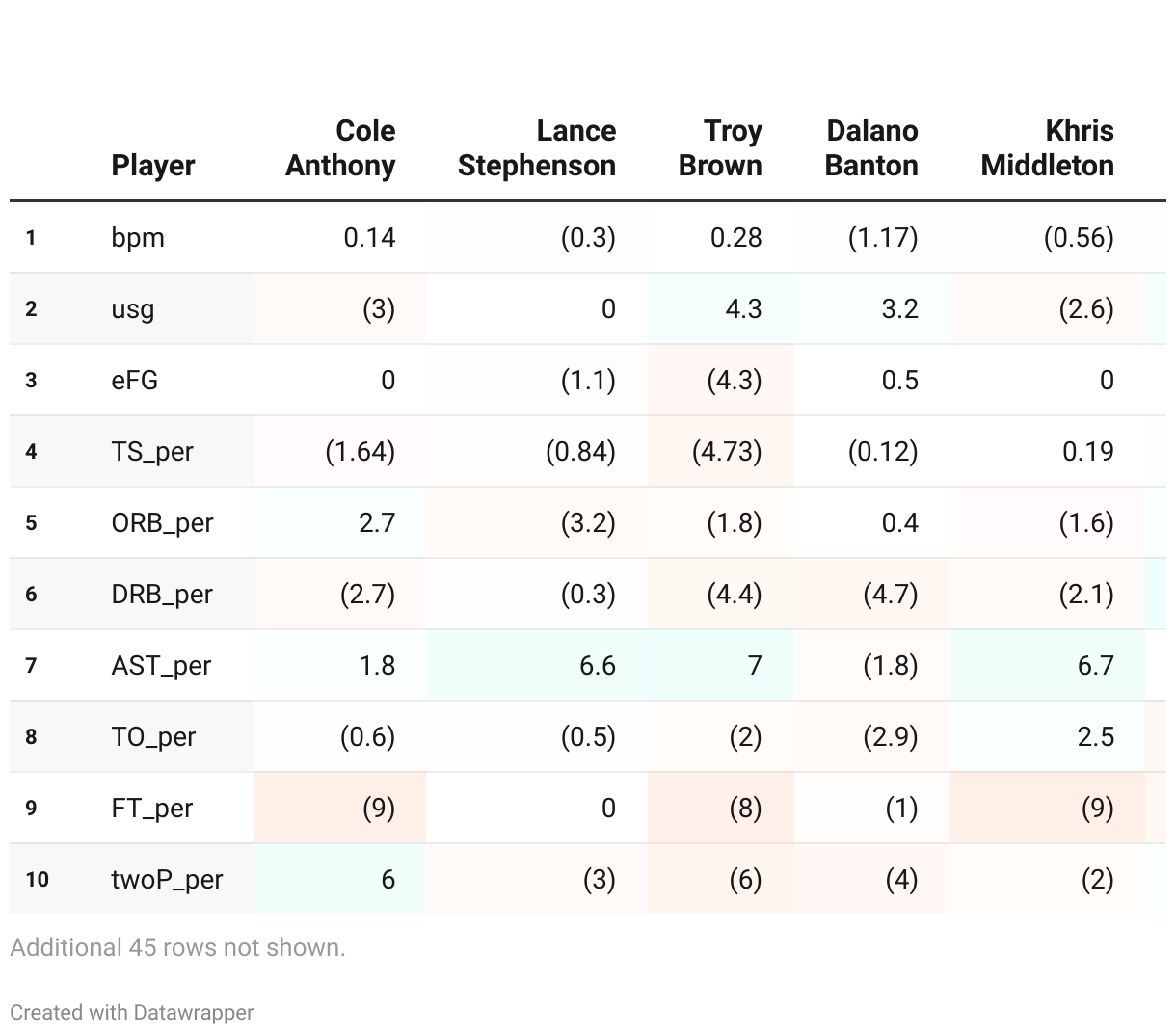Select the usg row label
1176x1035 pixels.
click(x=133, y=308)
